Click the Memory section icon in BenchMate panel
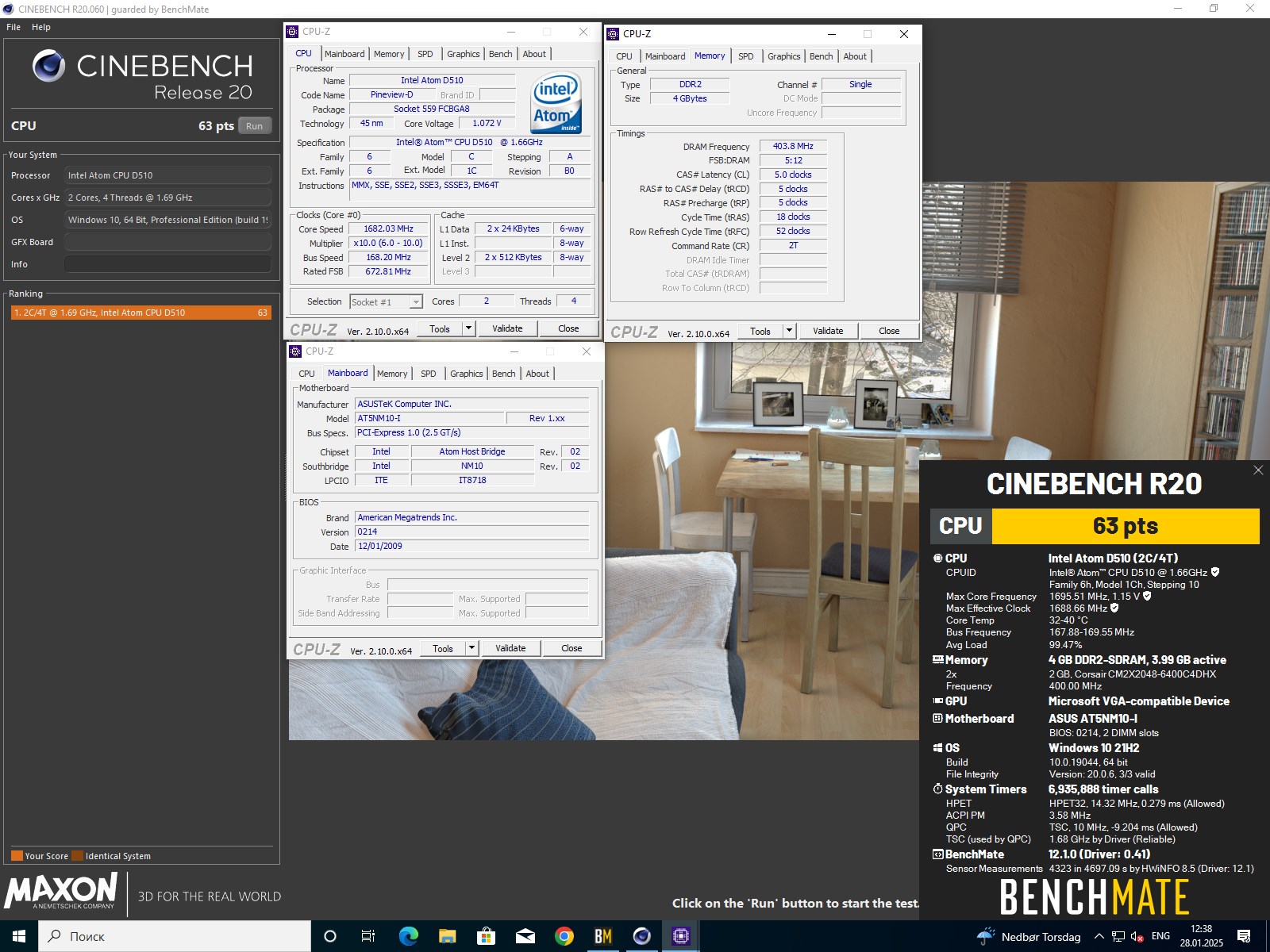 point(937,660)
